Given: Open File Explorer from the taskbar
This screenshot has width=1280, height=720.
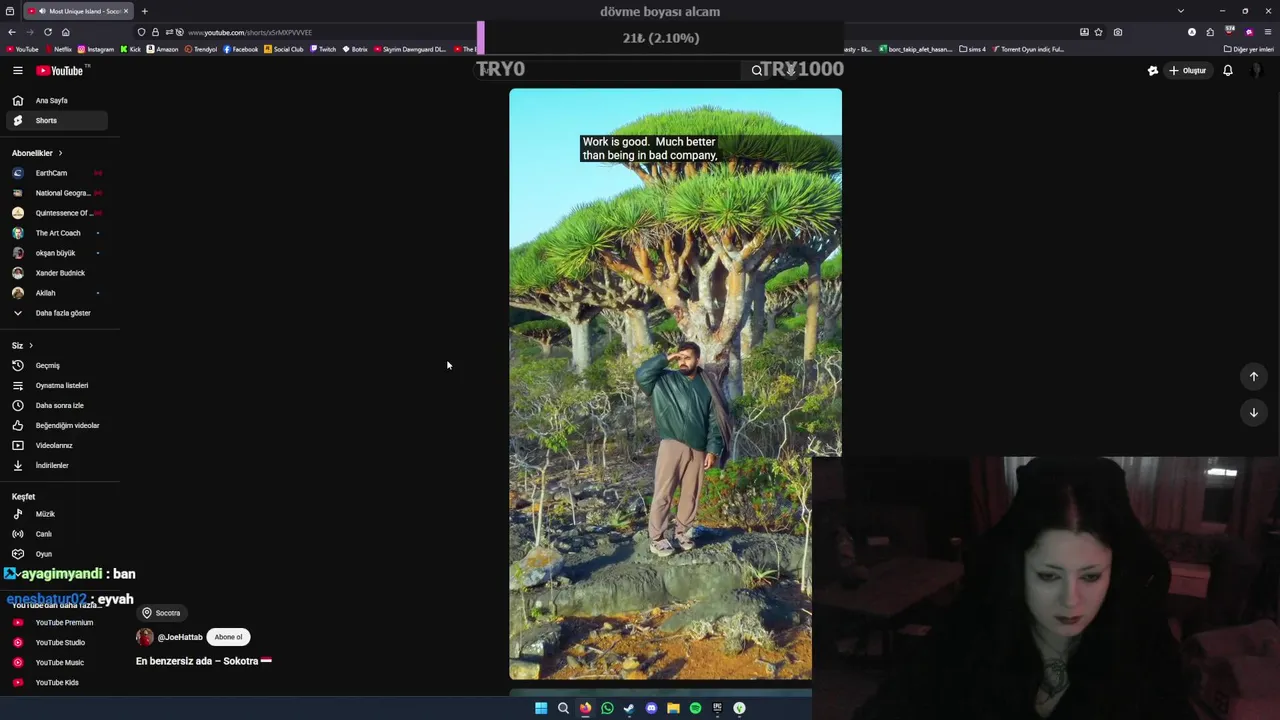Looking at the screenshot, I should pos(673,708).
